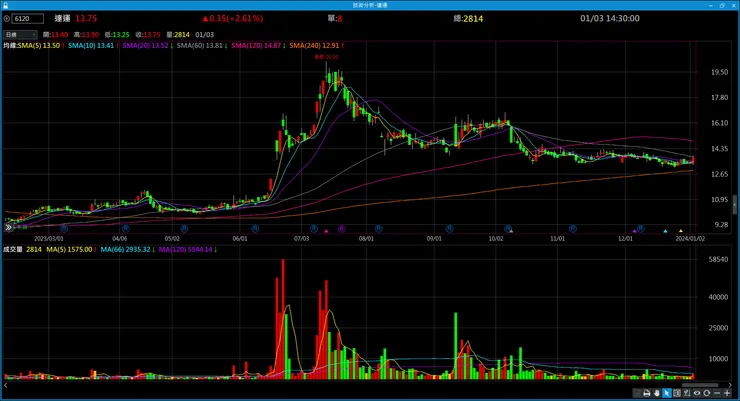The image size is (740, 401).
Task: Click the 總:2814 total volume text
Action: pos(468,18)
